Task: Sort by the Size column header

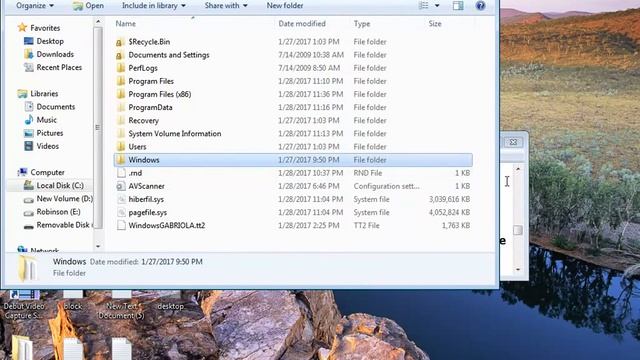Action: pyautogui.click(x=435, y=24)
